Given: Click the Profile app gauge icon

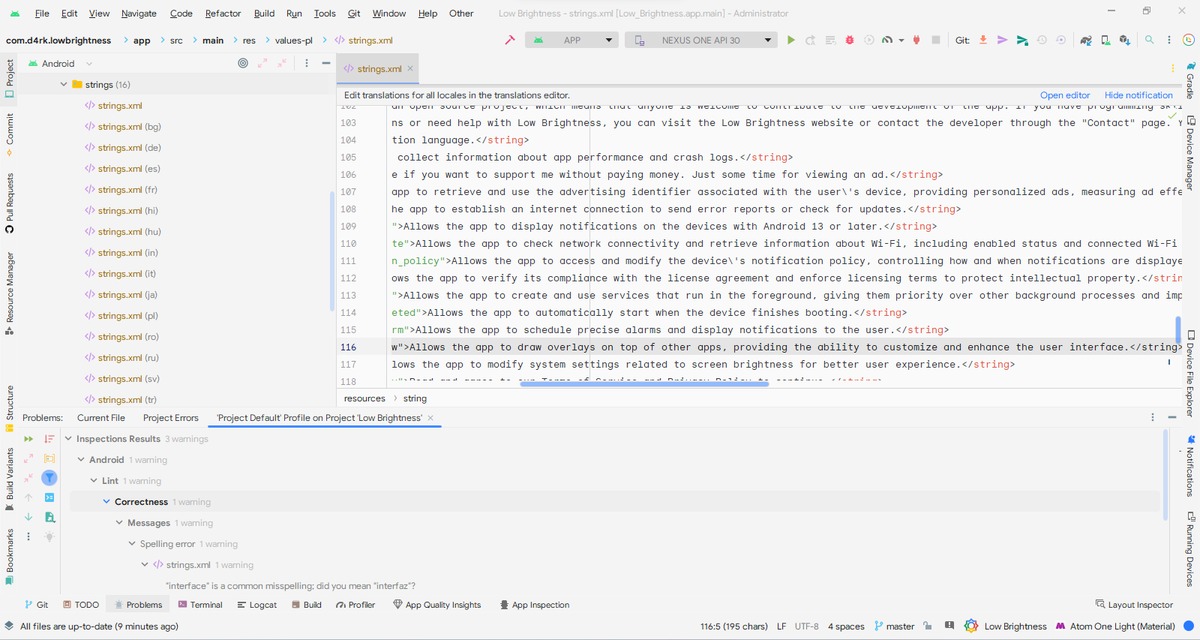Looking at the screenshot, I should [887, 40].
